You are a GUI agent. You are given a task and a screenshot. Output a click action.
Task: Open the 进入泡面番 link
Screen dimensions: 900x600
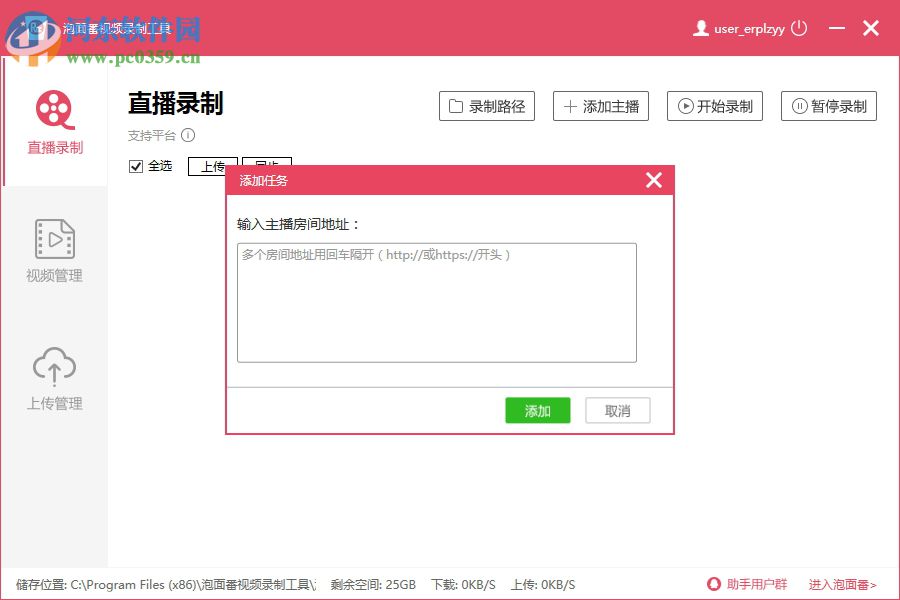[x=841, y=584]
